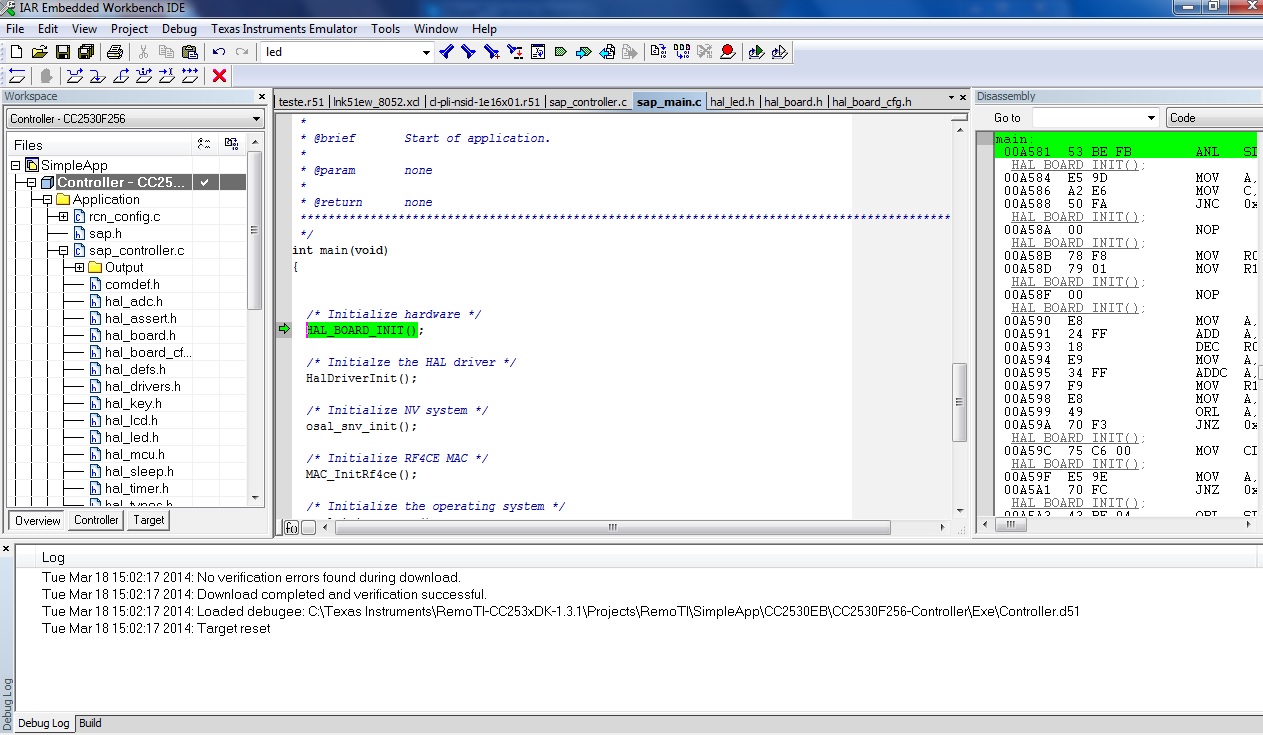Collapse the SimpleApp workspace node
This screenshot has width=1263, height=735.
(15, 165)
